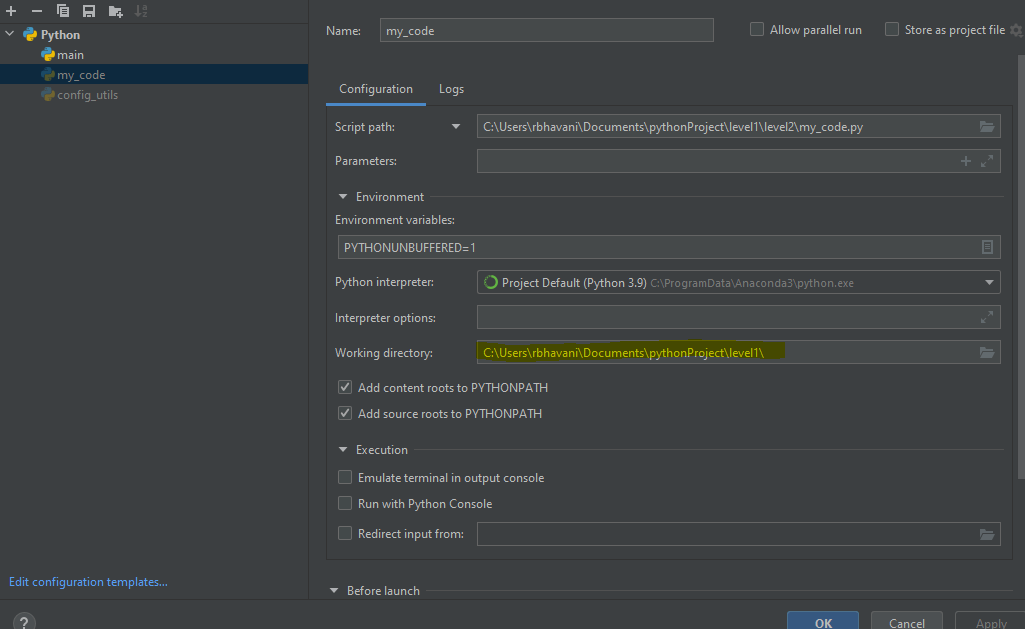Viewport: 1025px width, 629px height.
Task: Copy the selected configuration
Action: click(x=63, y=11)
